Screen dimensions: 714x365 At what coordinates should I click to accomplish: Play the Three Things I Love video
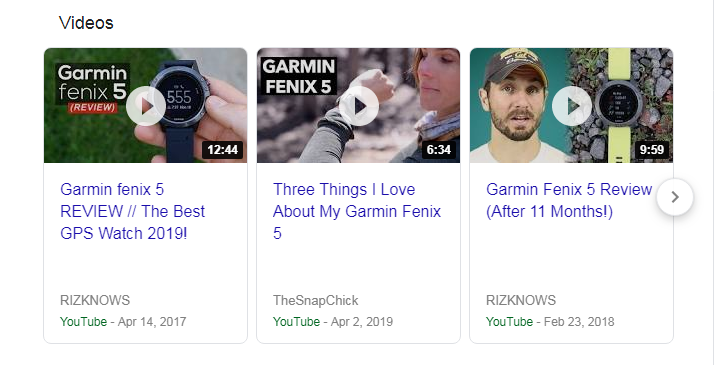359,106
